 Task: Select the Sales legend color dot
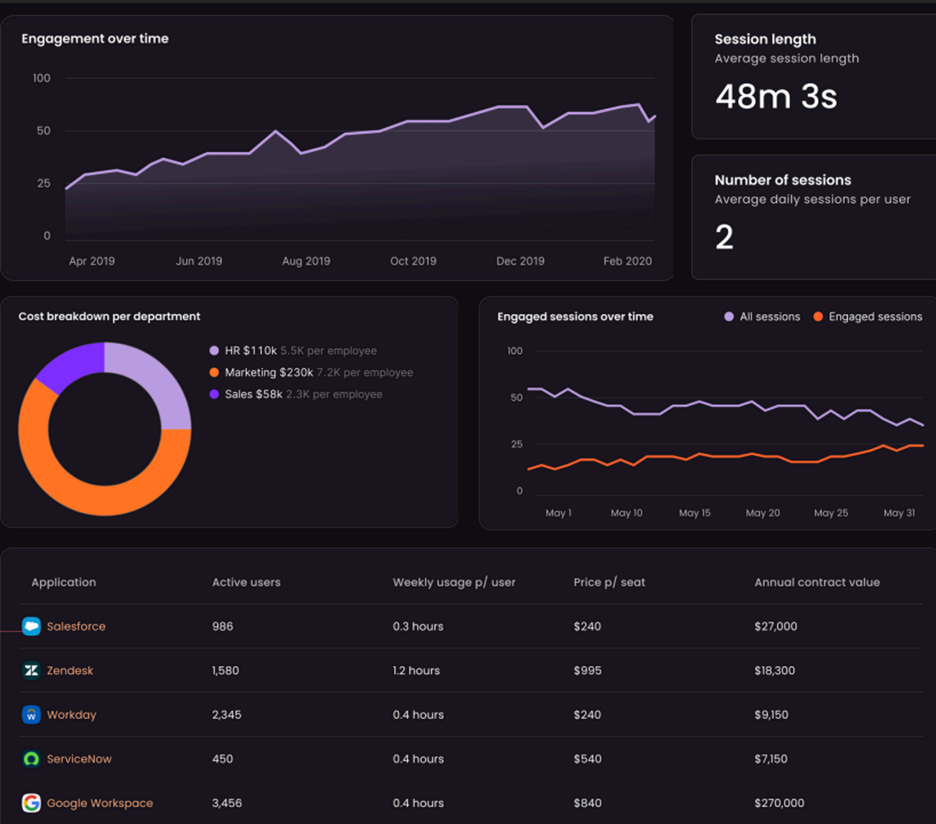point(214,395)
